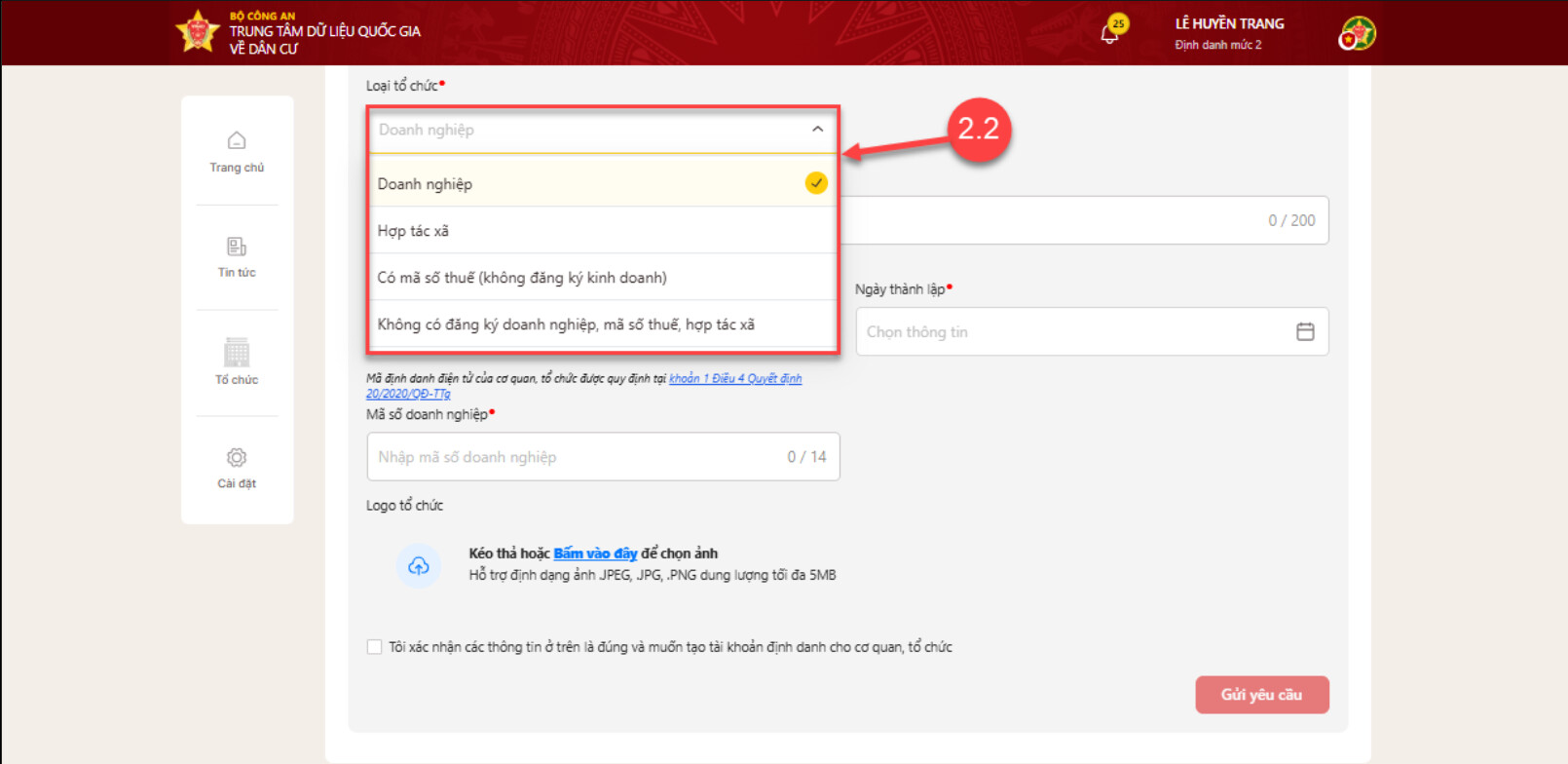Viewport: 1568px width, 764px height.
Task: Open the Tổ chức building icon
Action: click(x=237, y=352)
